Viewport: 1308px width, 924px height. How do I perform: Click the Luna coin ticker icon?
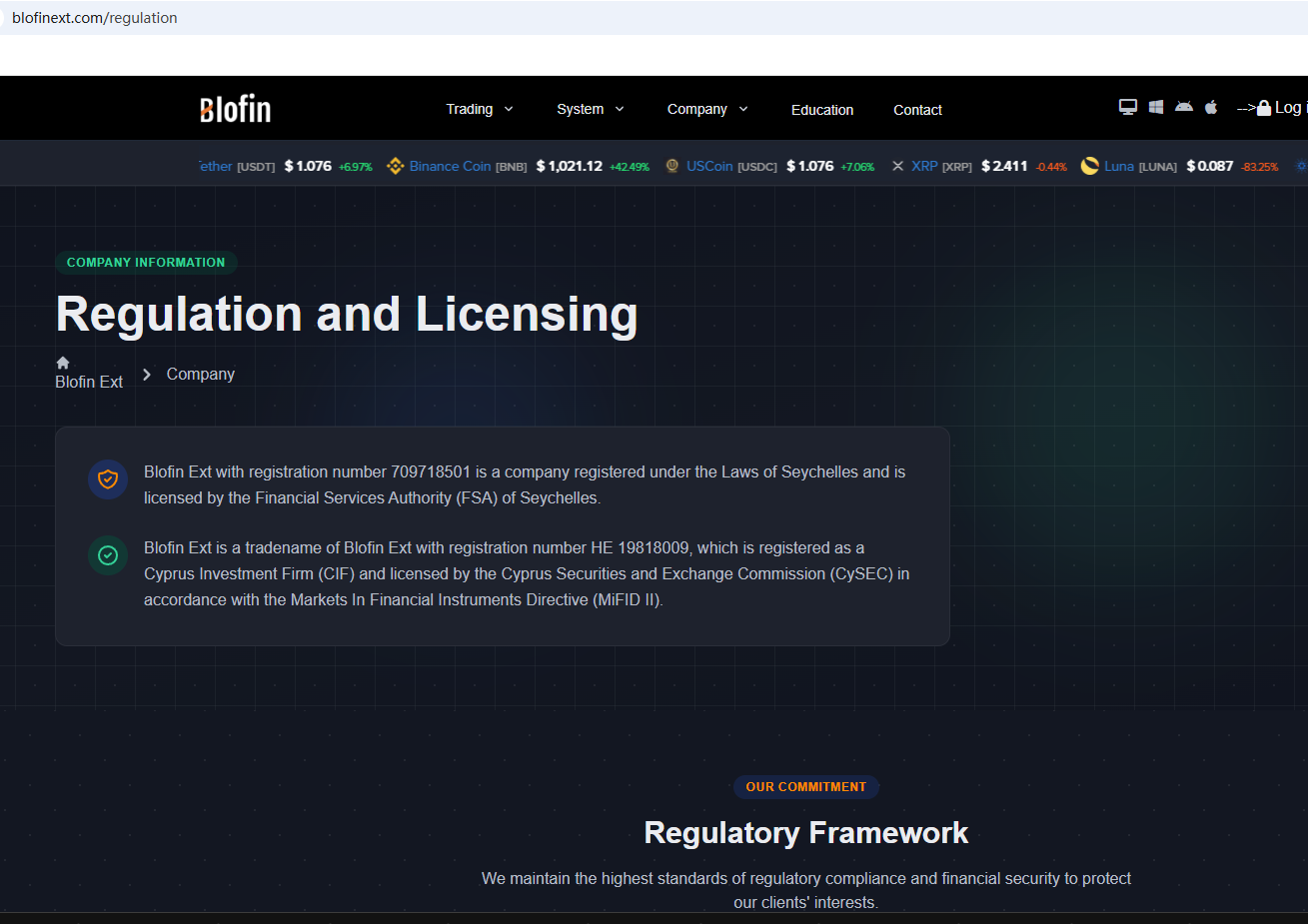tap(1090, 166)
